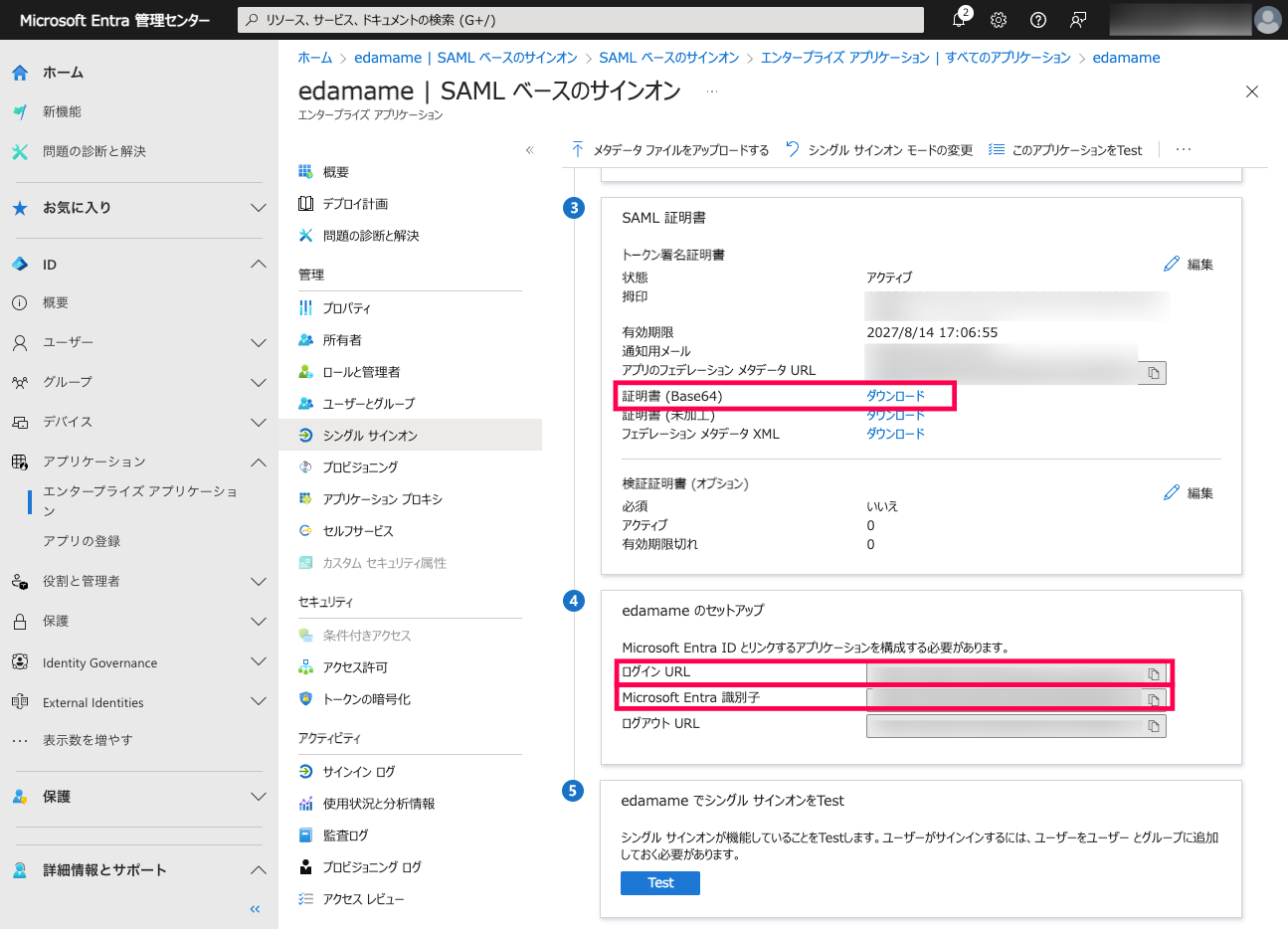The image size is (1288, 929).
Task: Open アクセス レビュー in resource menu
Action: (363, 899)
